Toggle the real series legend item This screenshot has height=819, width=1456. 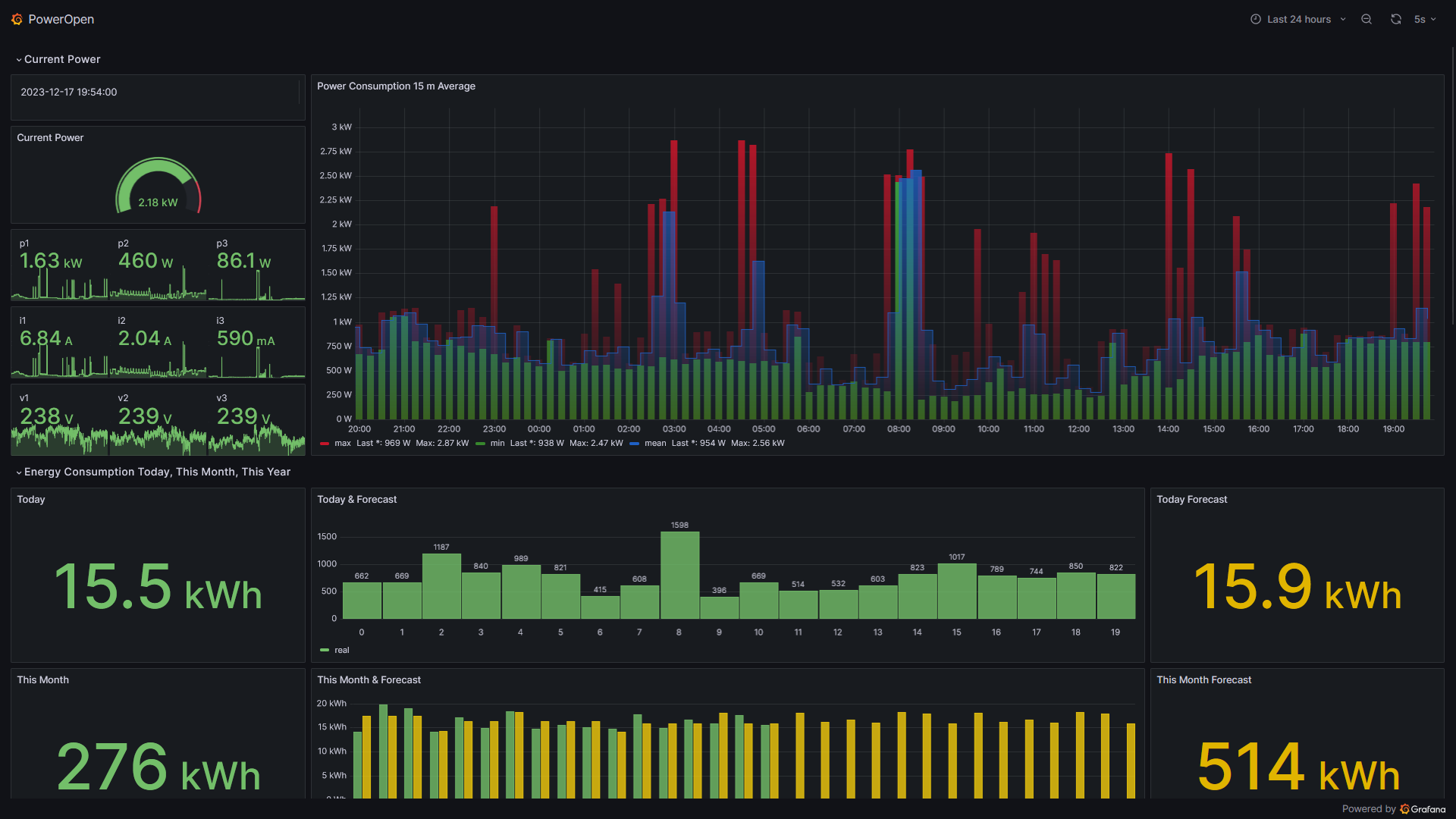pos(342,651)
